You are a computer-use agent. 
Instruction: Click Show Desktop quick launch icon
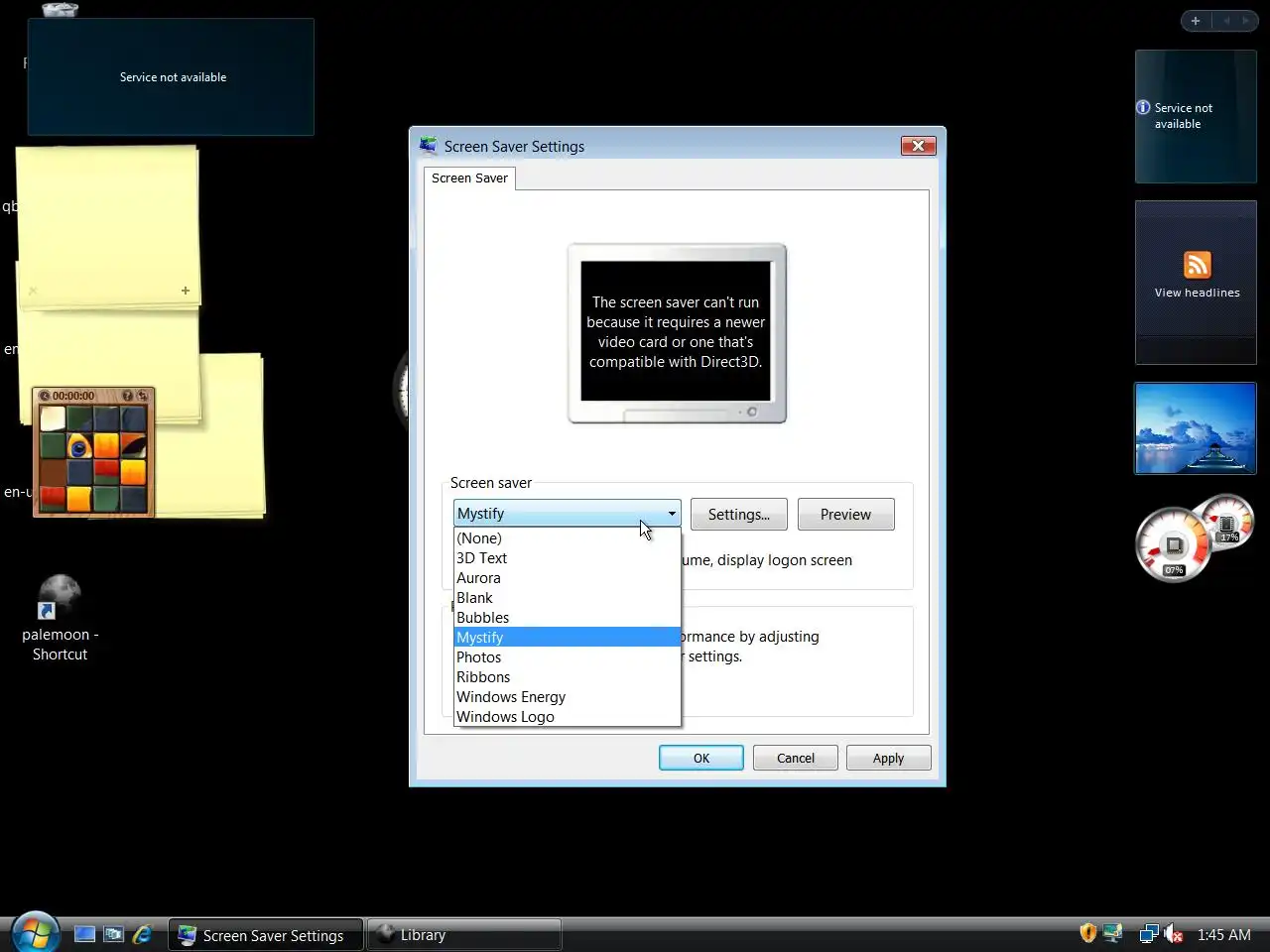(x=85, y=934)
